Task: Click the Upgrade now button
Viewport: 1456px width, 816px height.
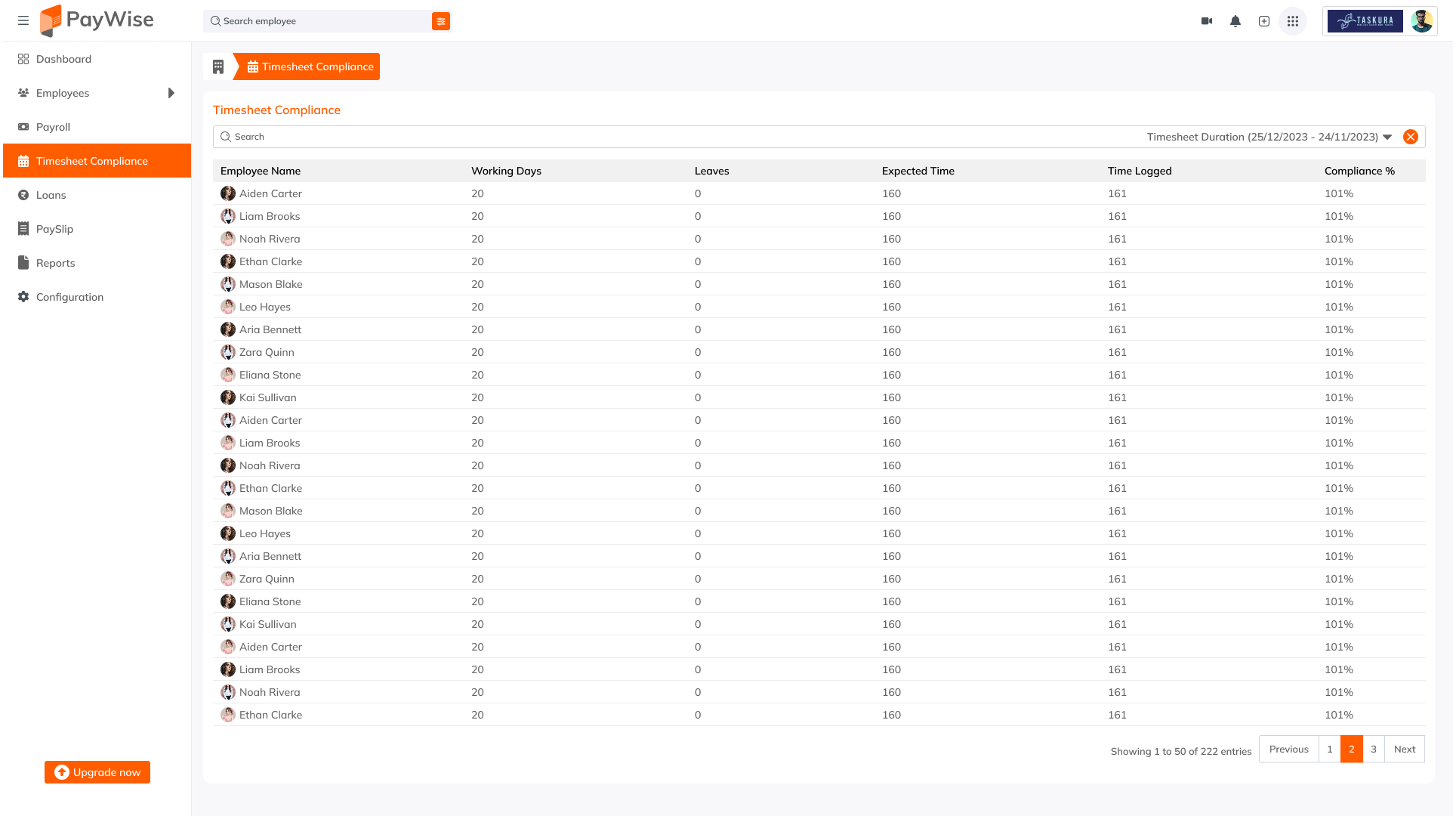Action: coord(97,772)
